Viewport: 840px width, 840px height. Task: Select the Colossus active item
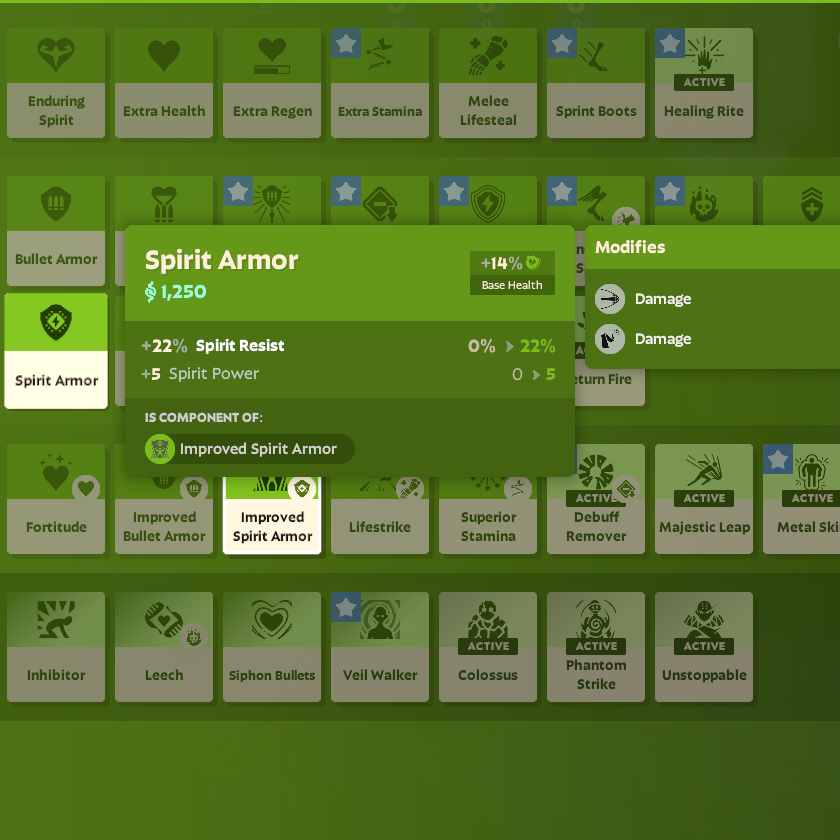click(x=488, y=646)
